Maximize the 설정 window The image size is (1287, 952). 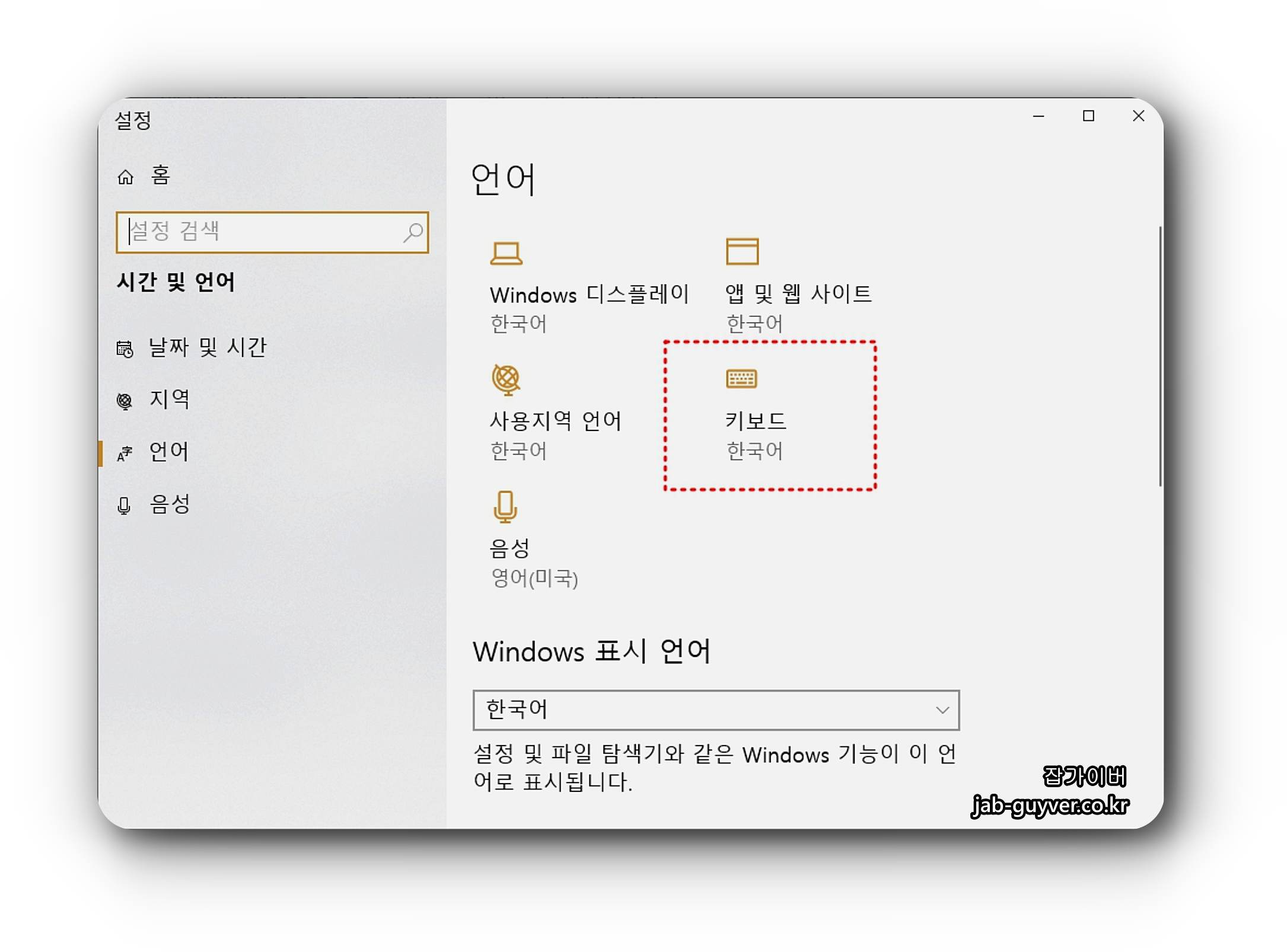[1088, 116]
